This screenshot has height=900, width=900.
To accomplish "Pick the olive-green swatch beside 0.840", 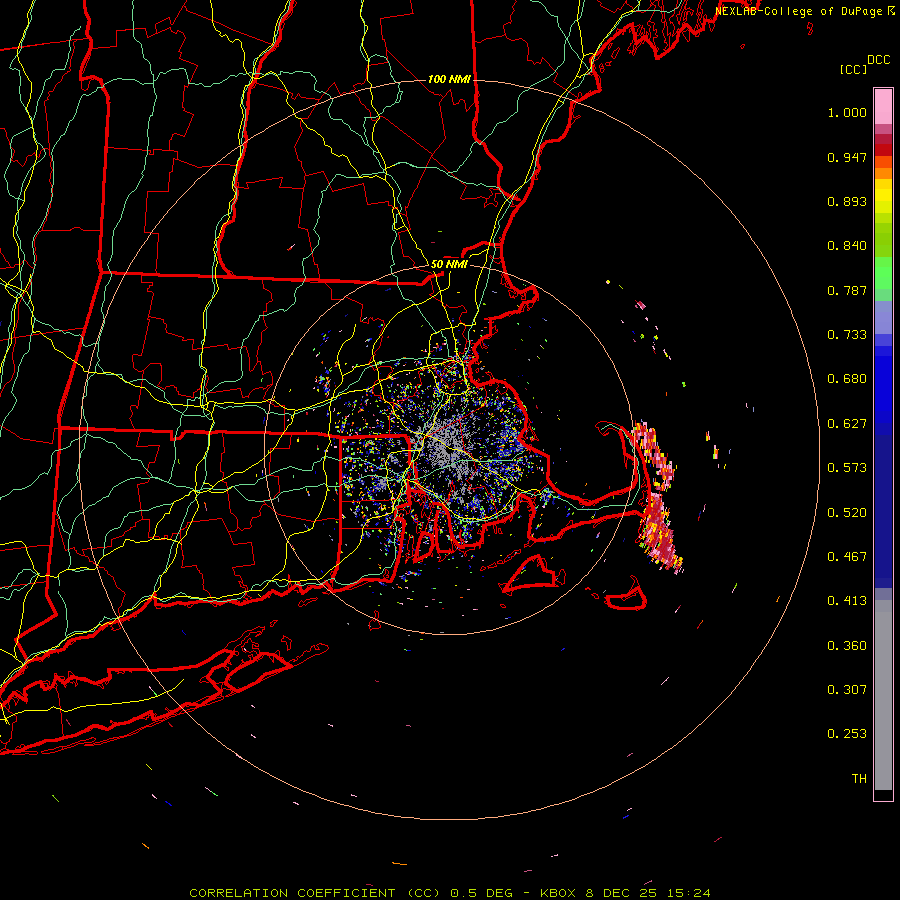I will click(x=883, y=240).
